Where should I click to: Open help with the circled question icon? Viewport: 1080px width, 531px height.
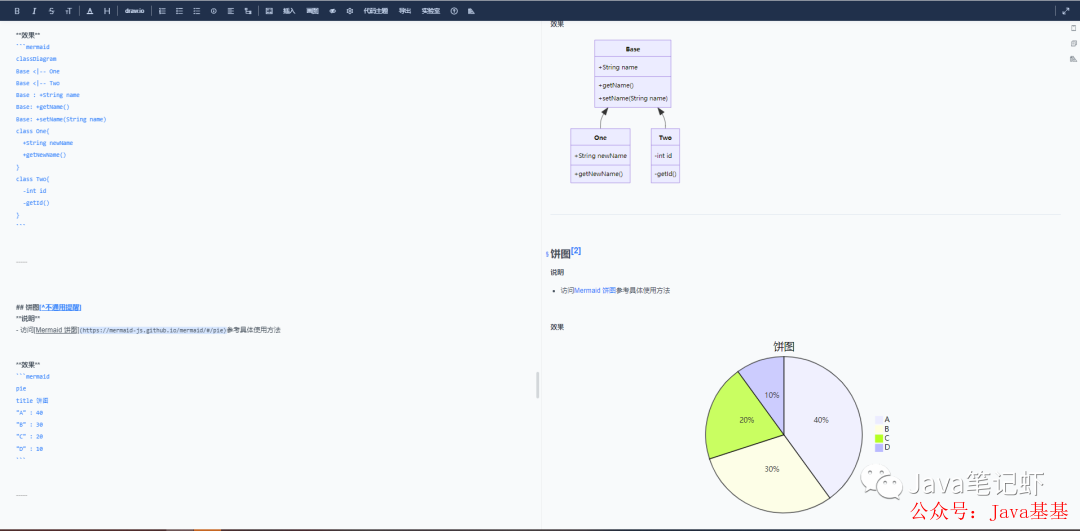[454, 11]
